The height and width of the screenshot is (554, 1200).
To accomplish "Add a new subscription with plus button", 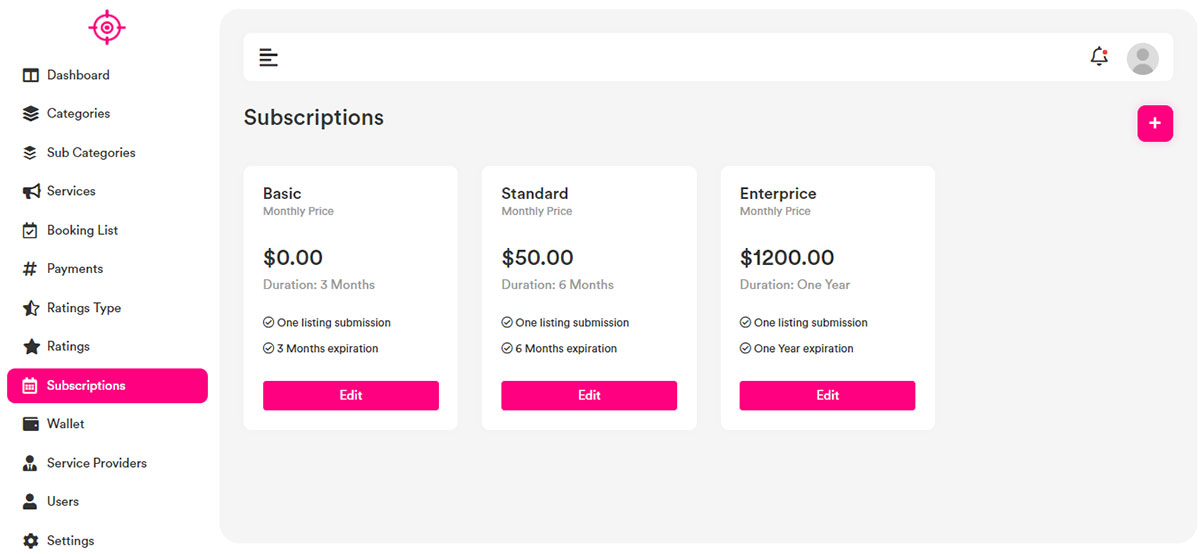I will pyautogui.click(x=1154, y=123).
